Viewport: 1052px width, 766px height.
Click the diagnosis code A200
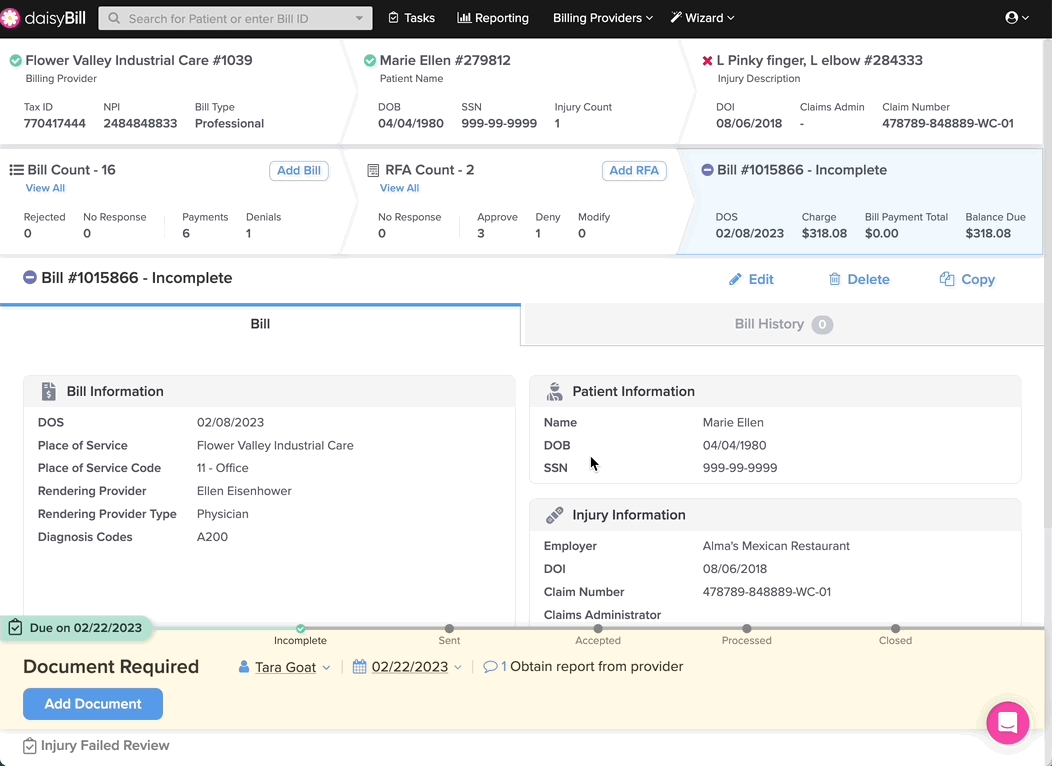click(x=212, y=537)
